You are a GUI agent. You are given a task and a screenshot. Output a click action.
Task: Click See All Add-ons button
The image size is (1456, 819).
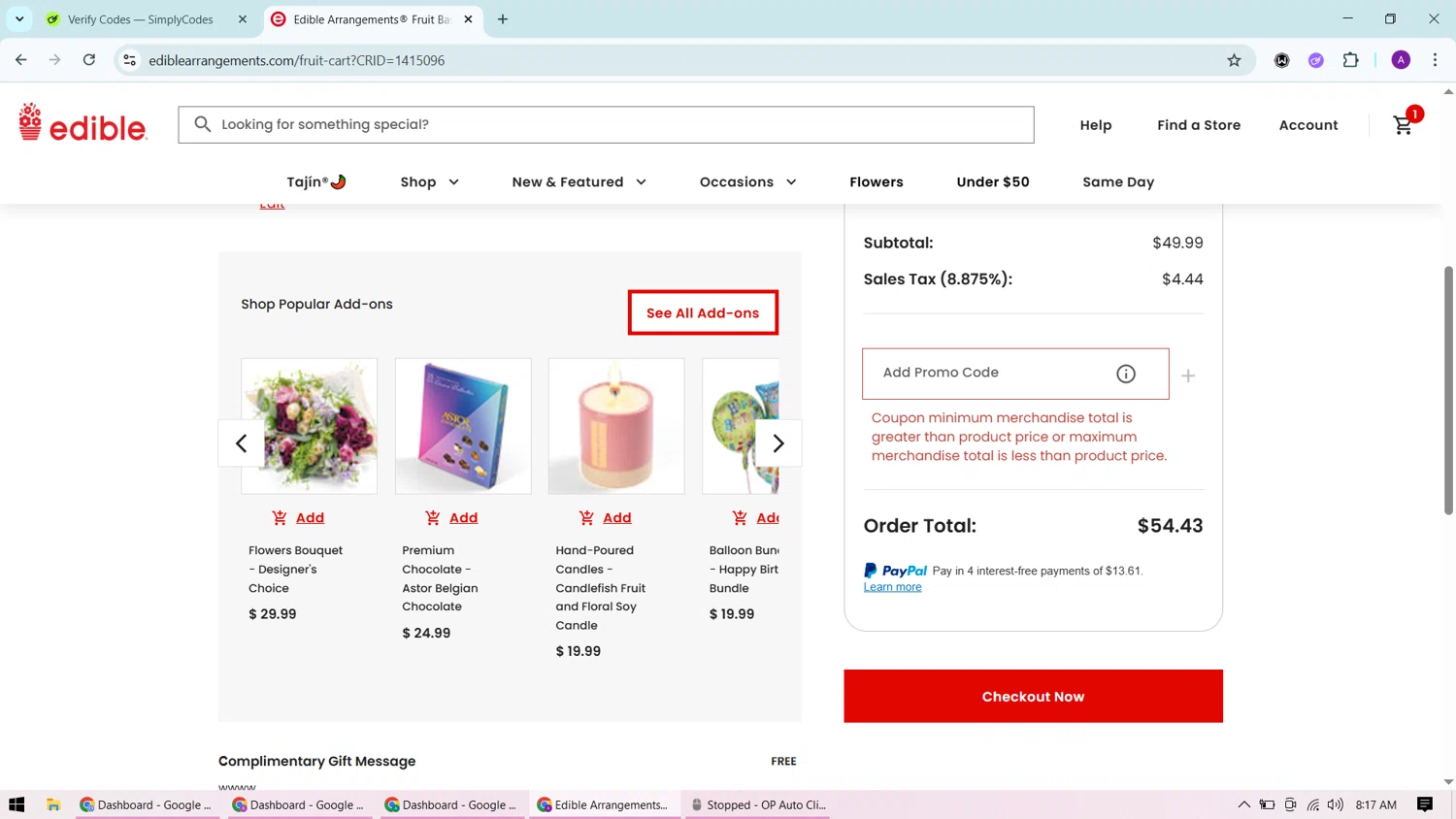click(703, 312)
